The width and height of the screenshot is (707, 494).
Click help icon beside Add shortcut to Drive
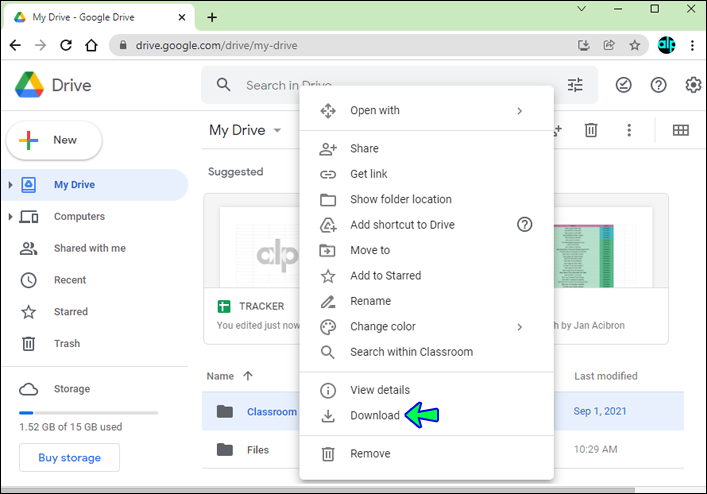pyautogui.click(x=524, y=225)
